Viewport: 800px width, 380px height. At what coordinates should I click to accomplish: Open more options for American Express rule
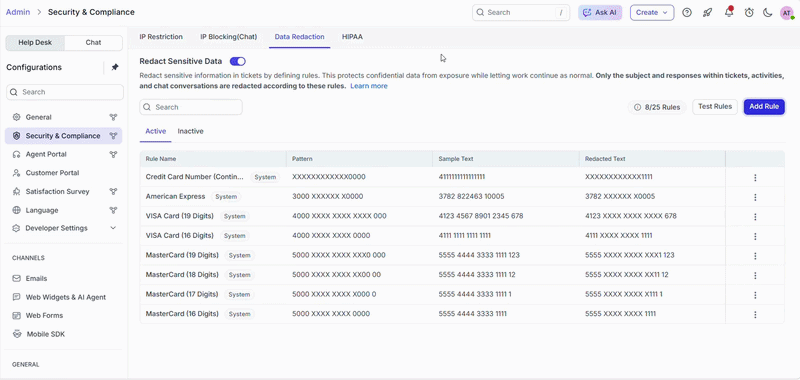pyautogui.click(x=755, y=197)
